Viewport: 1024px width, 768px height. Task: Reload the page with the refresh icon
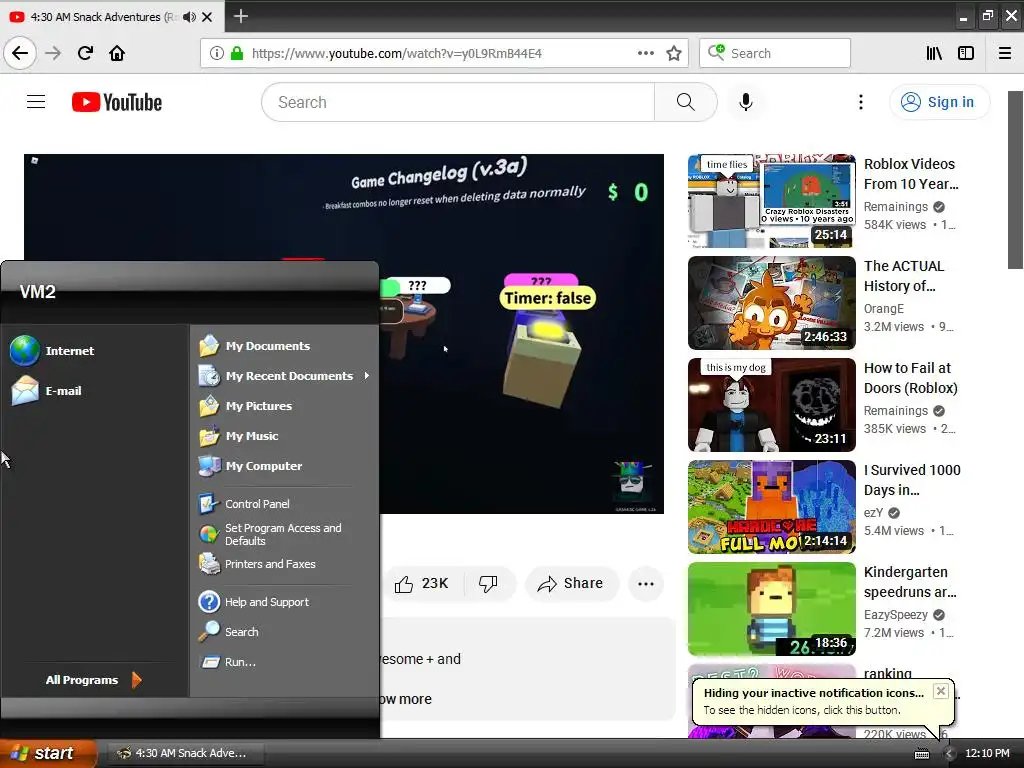click(x=85, y=53)
